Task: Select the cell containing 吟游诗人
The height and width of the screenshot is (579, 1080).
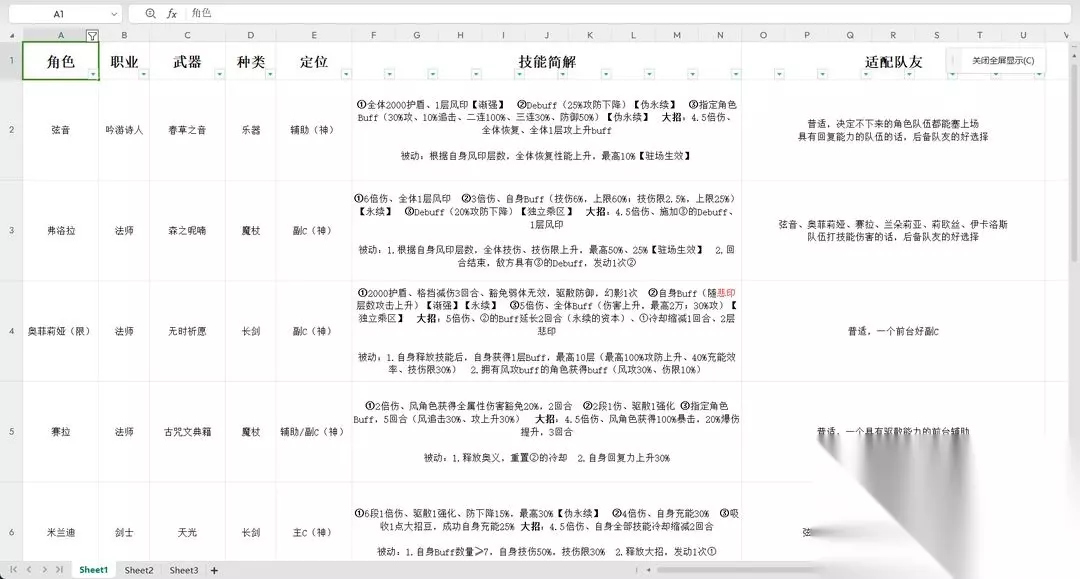Action: [x=124, y=130]
